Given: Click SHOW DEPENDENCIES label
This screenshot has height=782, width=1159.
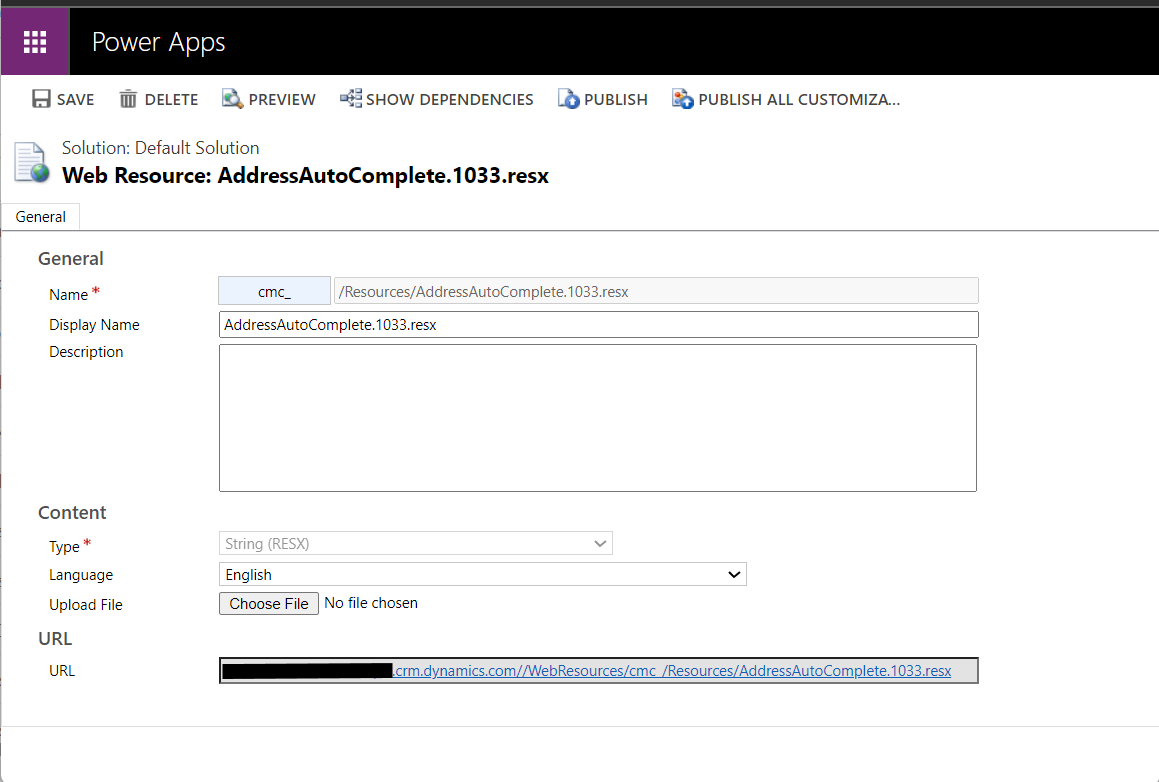Looking at the screenshot, I should coord(449,100).
